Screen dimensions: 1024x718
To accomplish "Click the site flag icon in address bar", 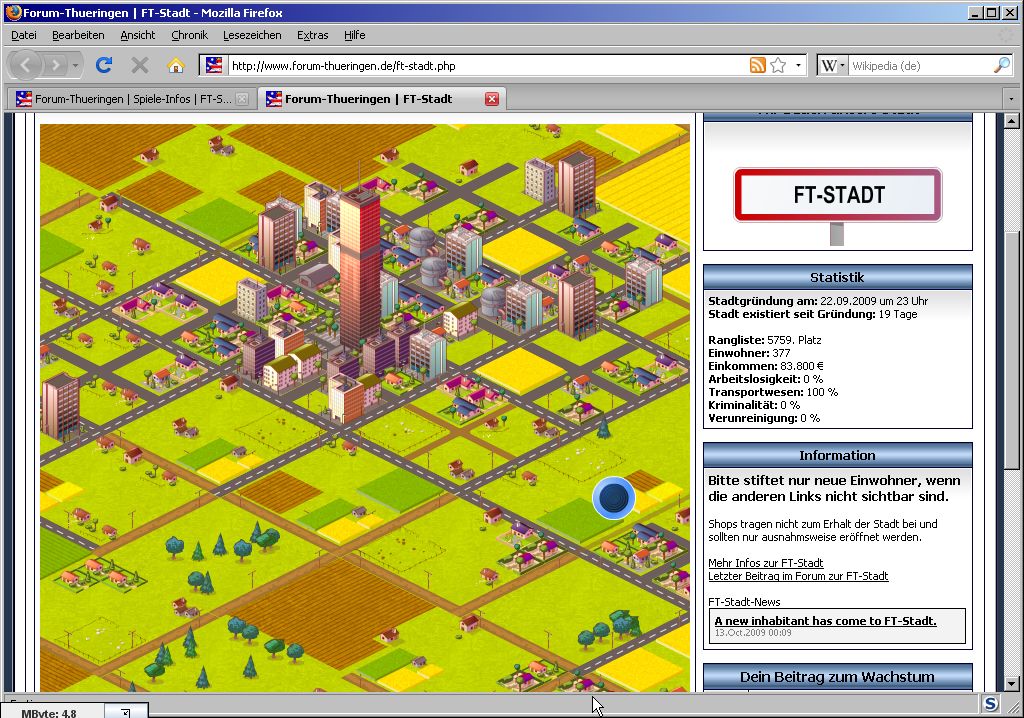I will point(214,65).
